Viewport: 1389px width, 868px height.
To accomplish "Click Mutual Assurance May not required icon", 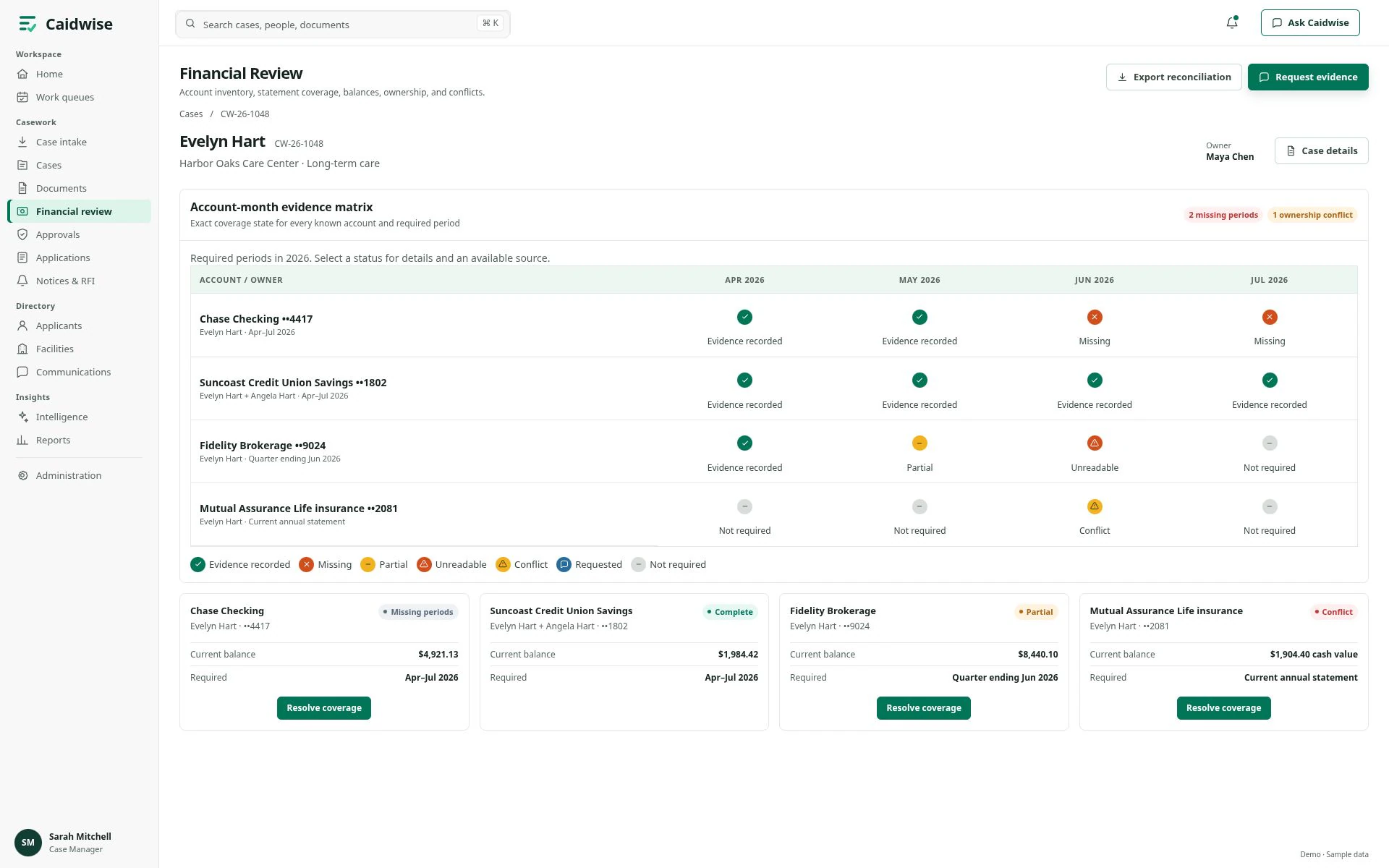I will tap(919, 506).
